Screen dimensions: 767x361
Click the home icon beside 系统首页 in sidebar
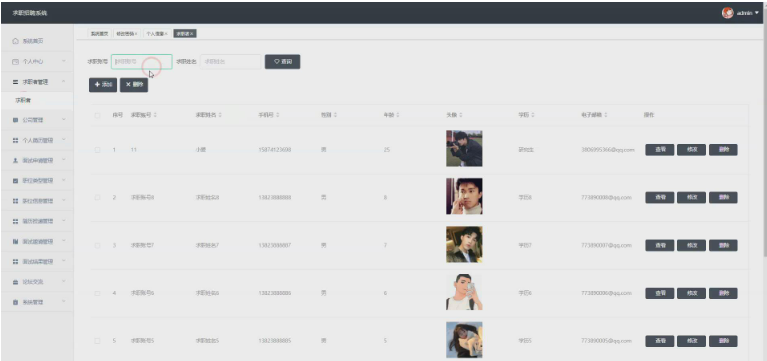coord(15,41)
